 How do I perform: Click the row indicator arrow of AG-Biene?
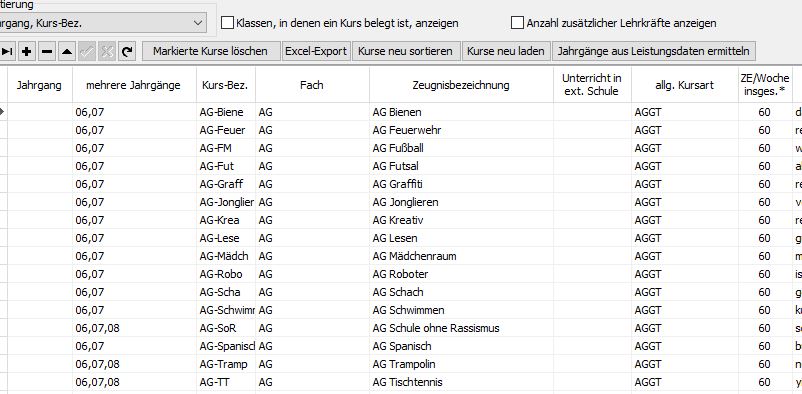tap(3, 112)
